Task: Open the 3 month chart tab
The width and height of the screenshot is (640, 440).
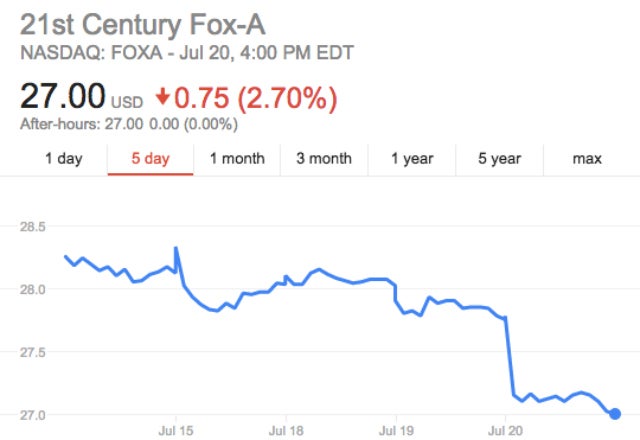Action: pos(323,158)
